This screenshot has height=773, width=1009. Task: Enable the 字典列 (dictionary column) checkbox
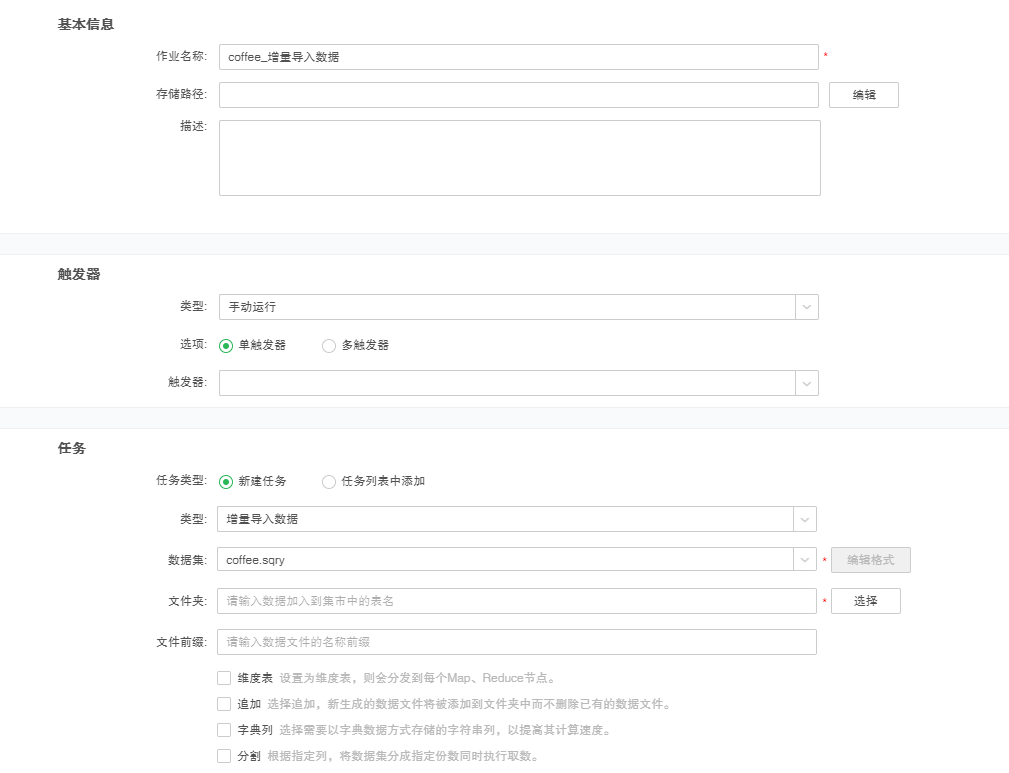224,729
